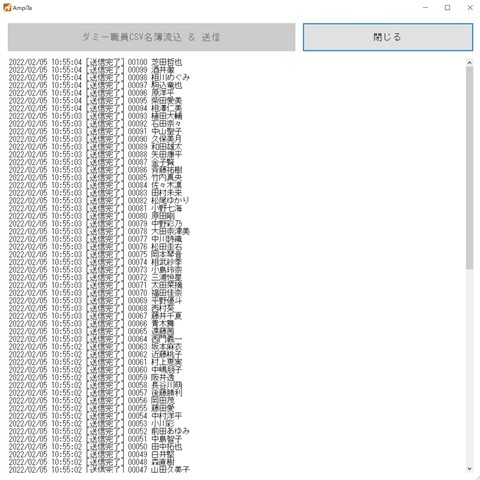Viewport: 480px width, 480px height.
Task: Click the scrollbar up arrow
Action: pos(469,62)
